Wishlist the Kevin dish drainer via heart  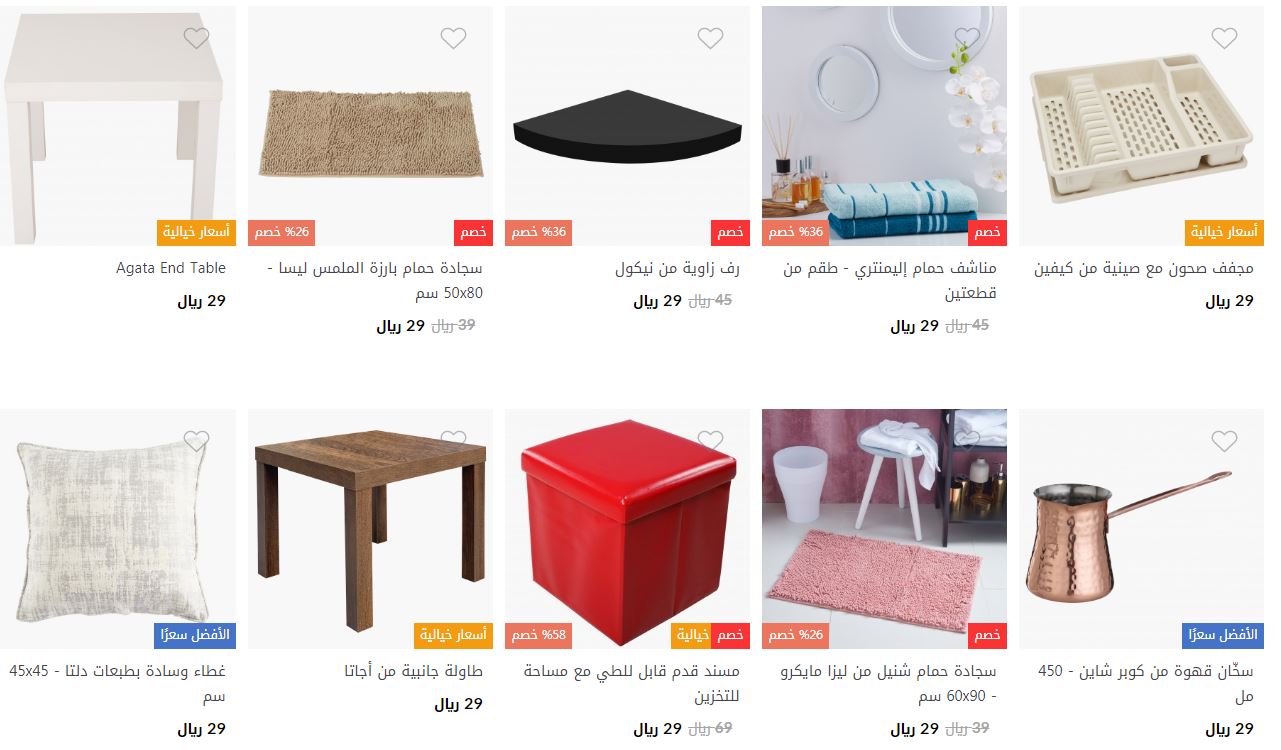coord(1224,38)
